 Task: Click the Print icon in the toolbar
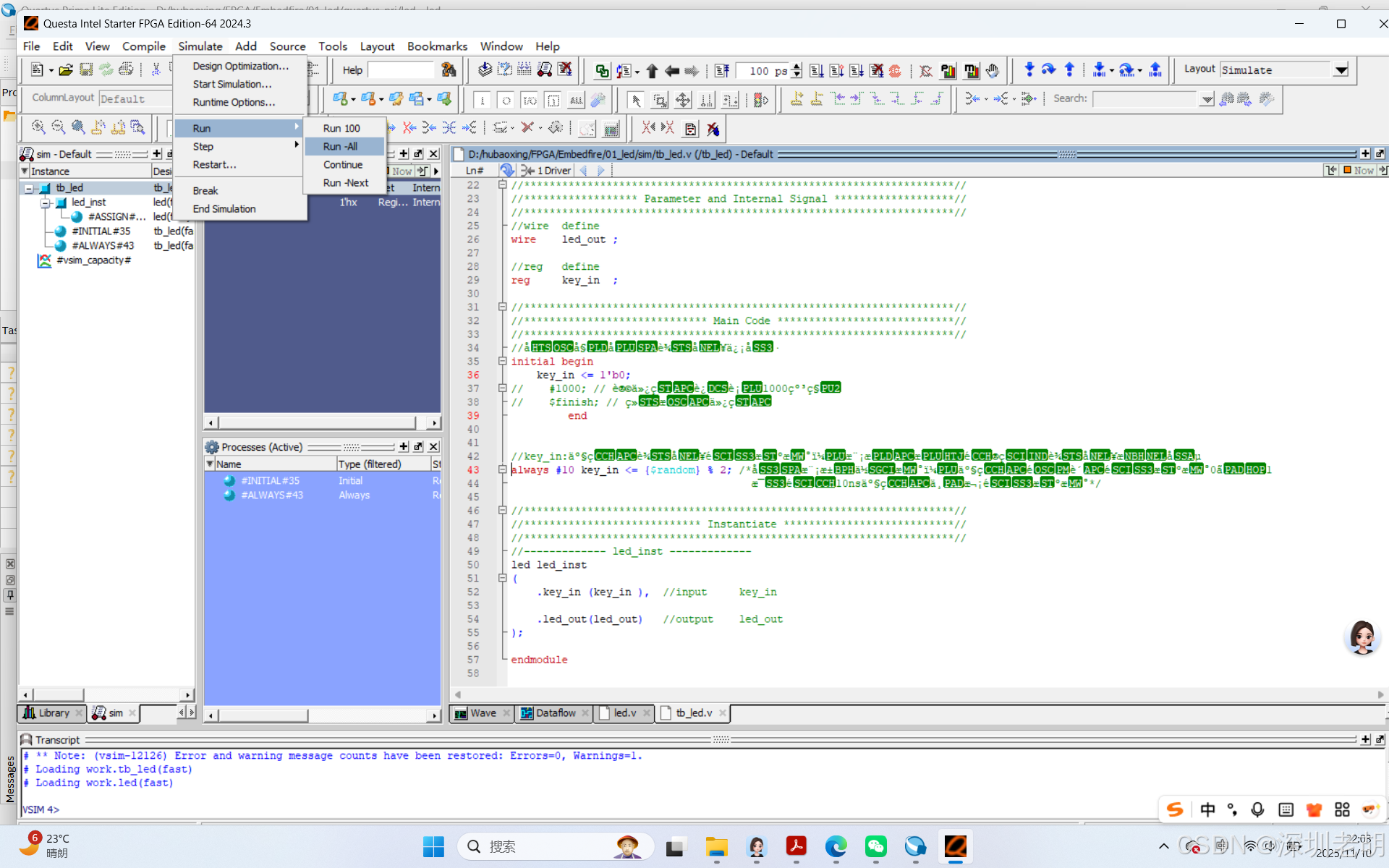click(126, 70)
